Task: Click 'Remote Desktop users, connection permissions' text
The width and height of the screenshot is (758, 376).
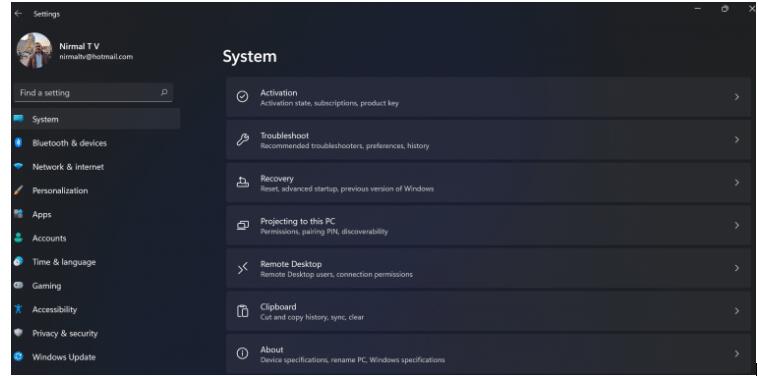Action: [336, 274]
